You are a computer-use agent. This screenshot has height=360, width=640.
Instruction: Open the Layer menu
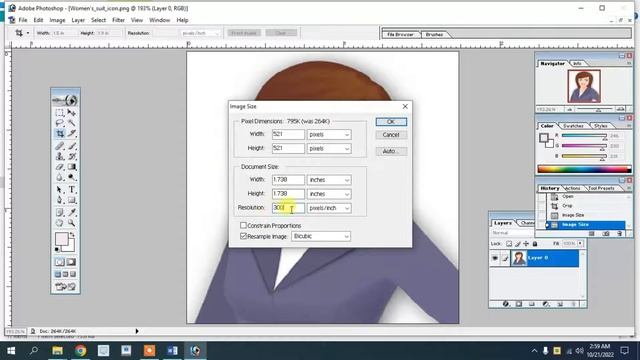click(x=78, y=20)
